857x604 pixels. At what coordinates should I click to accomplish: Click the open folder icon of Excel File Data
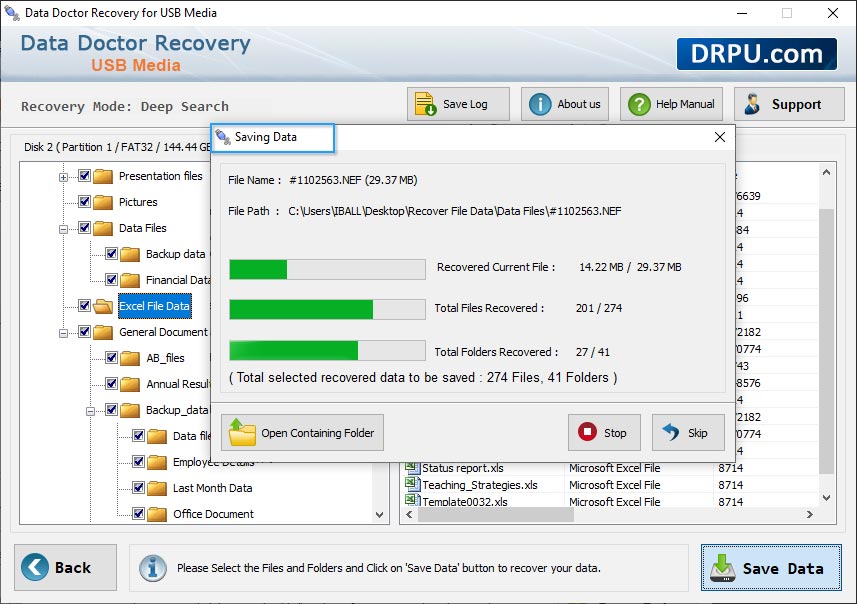(103, 306)
